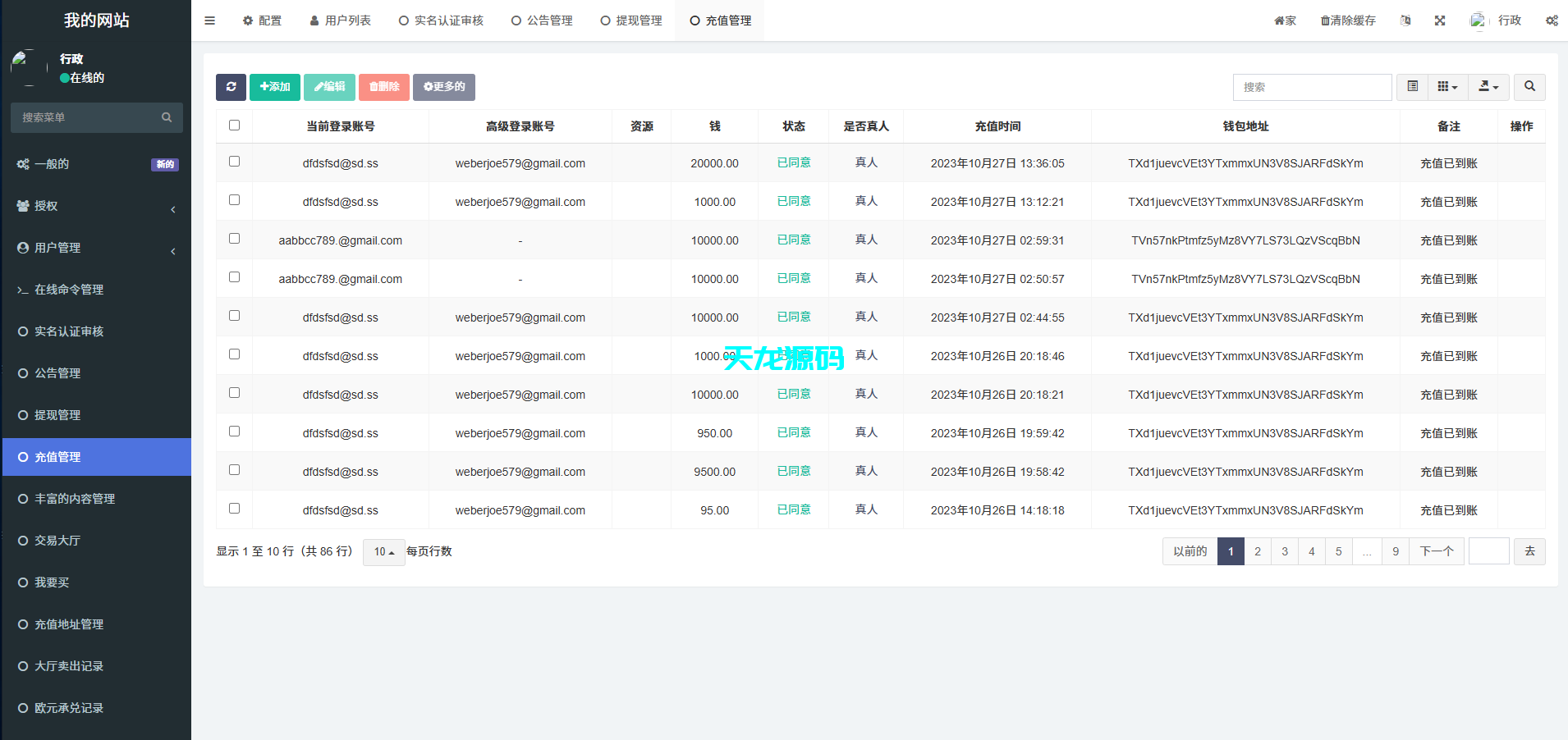The height and width of the screenshot is (740, 1568).
Task: Tick the checkbox of the 95.00 charge row
Action: pos(234,508)
